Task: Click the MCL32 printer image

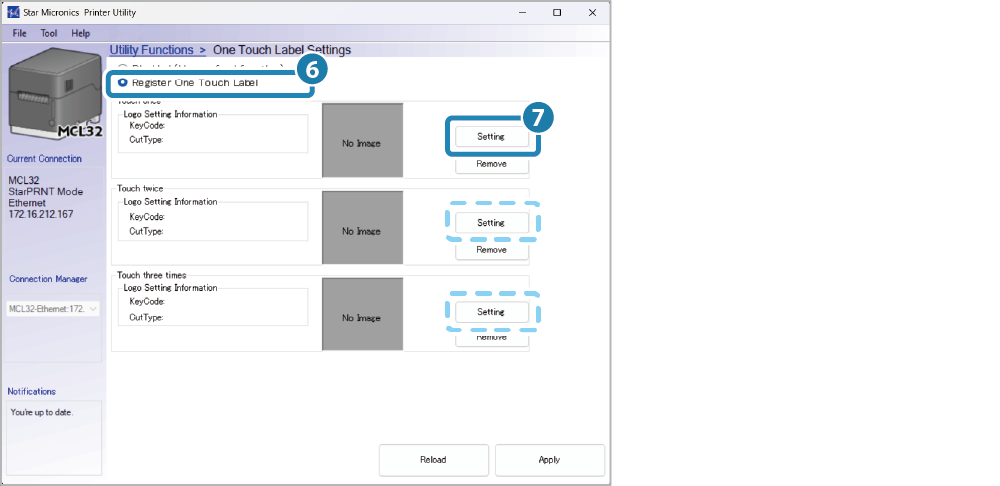Action: point(55,94)
